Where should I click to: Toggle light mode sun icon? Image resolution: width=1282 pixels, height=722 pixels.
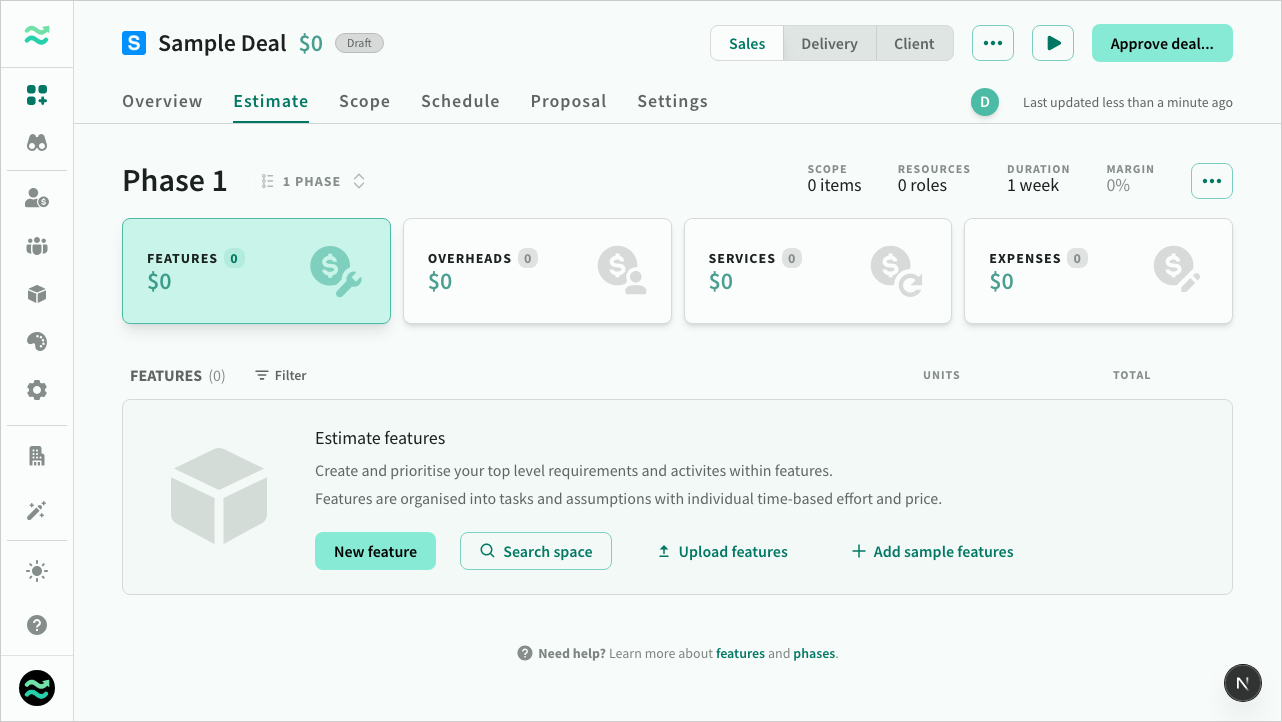37,571
